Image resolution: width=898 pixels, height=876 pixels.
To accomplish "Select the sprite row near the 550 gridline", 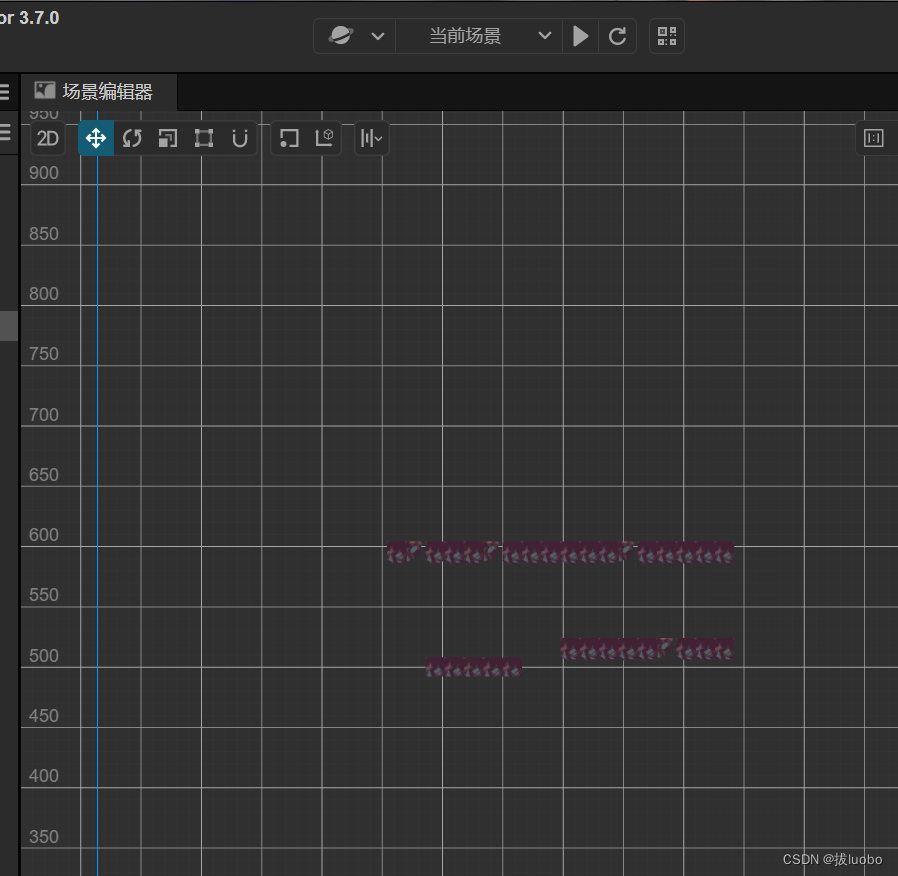I will tap(558, 553).
